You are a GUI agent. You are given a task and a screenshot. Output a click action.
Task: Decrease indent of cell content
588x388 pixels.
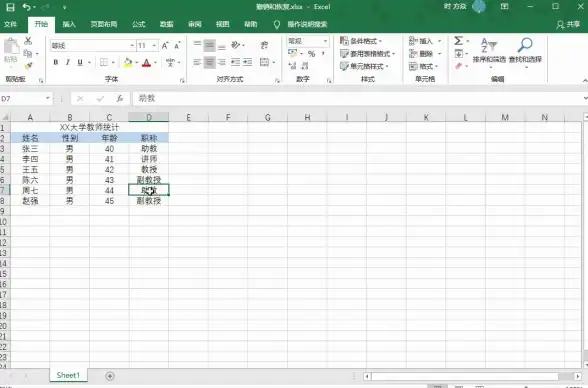coord(236,62)
